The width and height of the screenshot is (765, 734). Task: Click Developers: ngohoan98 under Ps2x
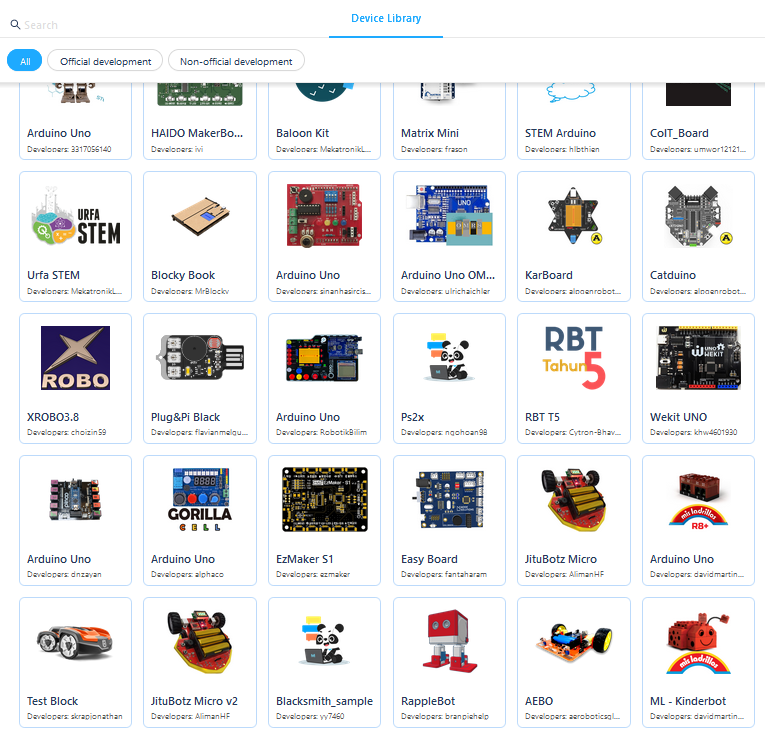[444, 432]
